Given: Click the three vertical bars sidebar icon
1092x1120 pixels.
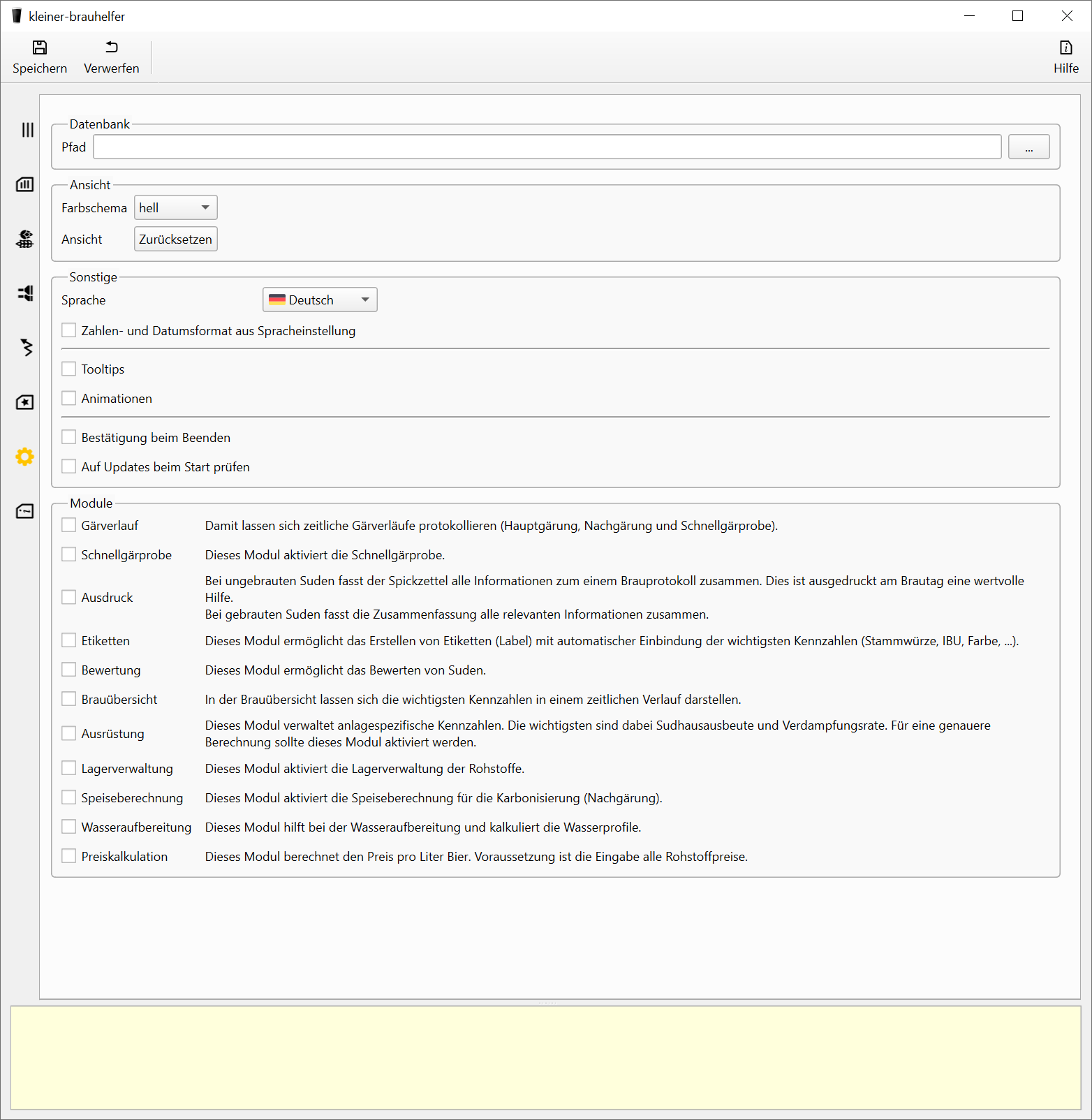Looking at the screenshot, I should click(27, 130).
